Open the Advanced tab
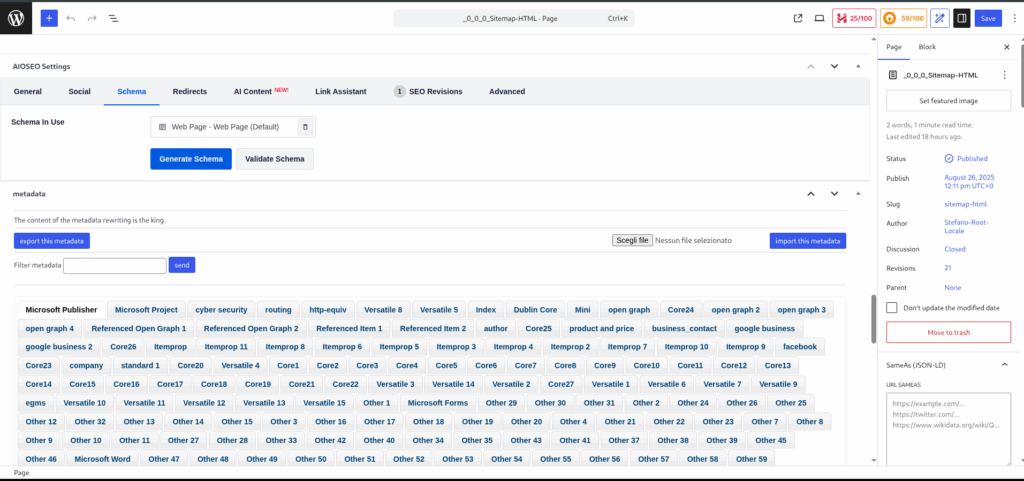1024x481 pixels. point(507,91)
